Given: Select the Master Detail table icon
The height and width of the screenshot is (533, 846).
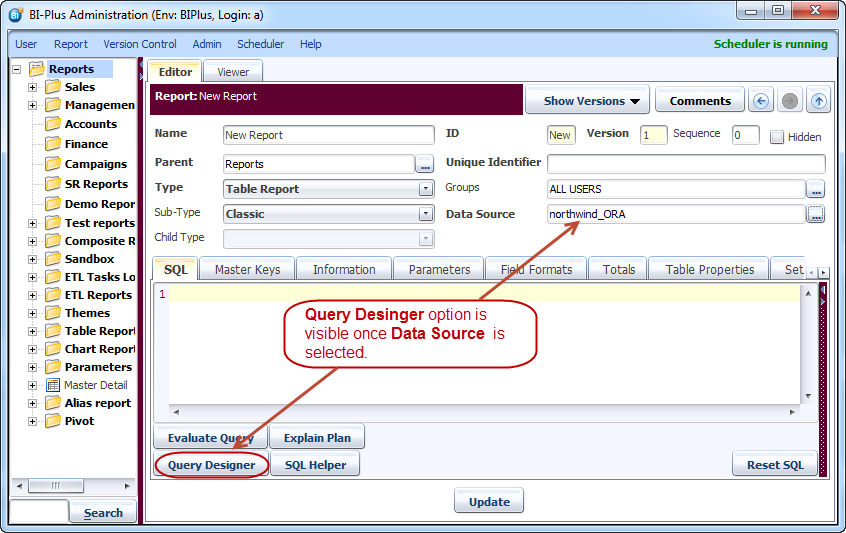Looking at the screenshot, I should [53, 385].
